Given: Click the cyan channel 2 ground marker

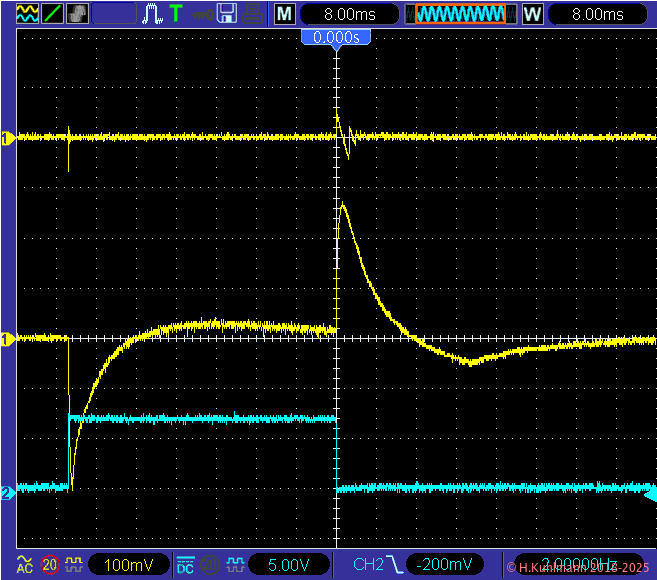Looking at the screenshot, I should click(7, 492).
